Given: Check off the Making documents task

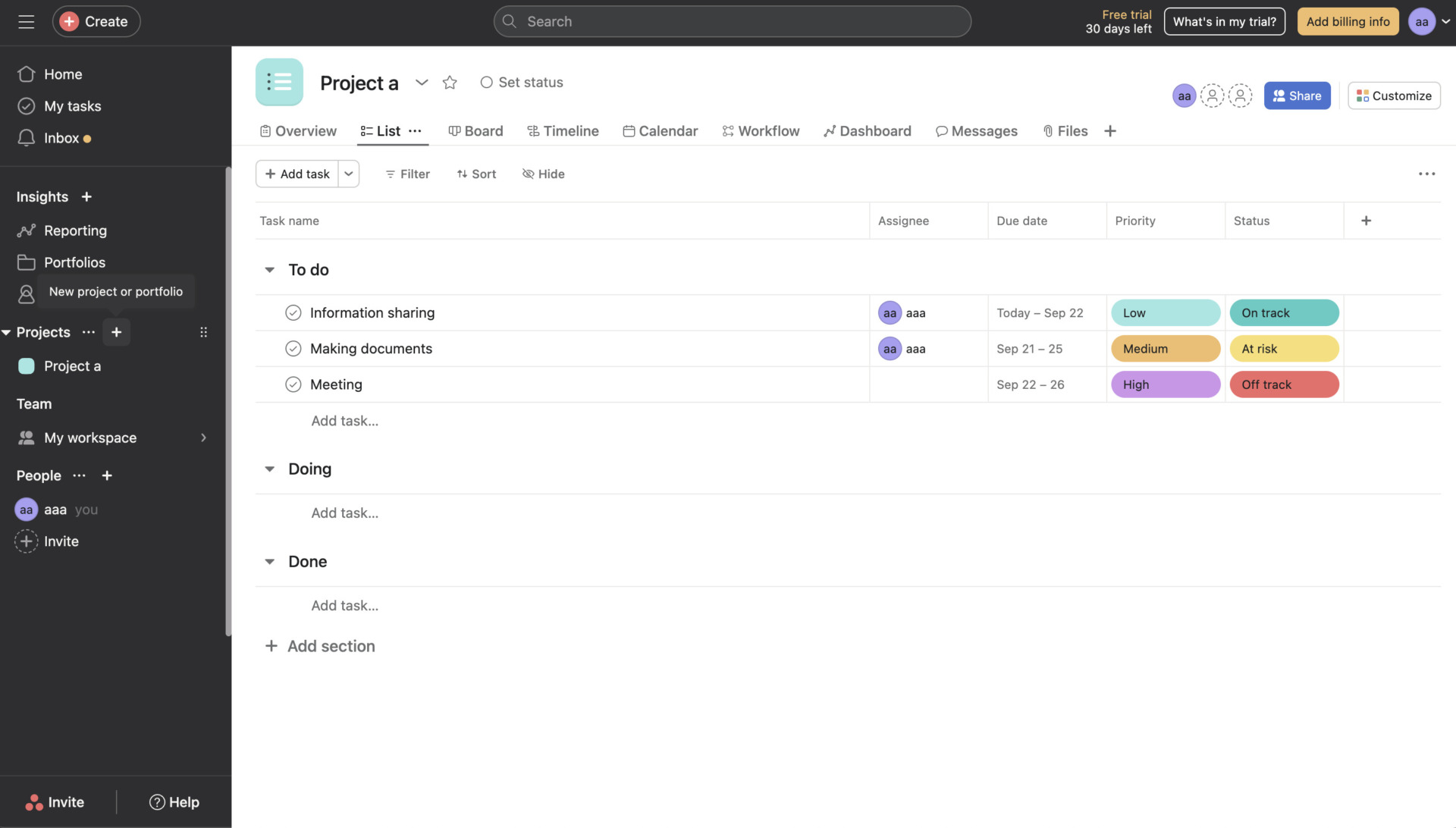Looking at the screenshot, I should tap(293, 348).
